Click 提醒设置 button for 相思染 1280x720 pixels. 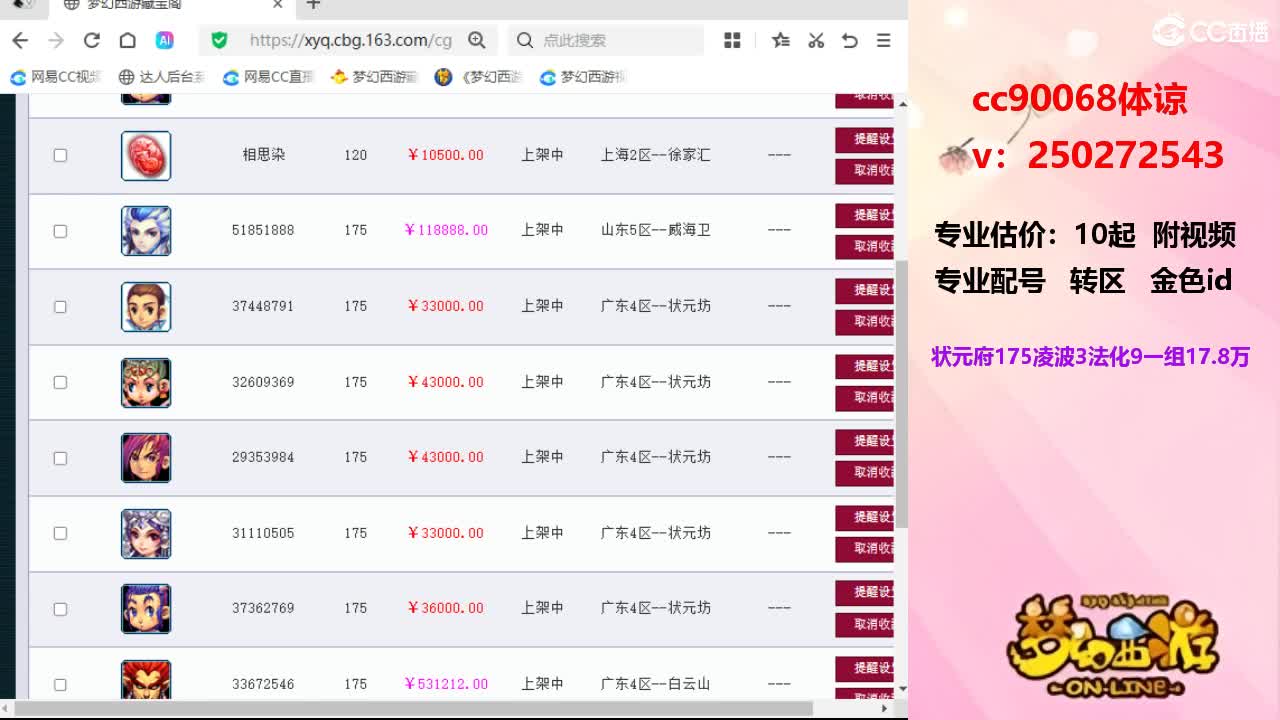[x=864, y=139]
